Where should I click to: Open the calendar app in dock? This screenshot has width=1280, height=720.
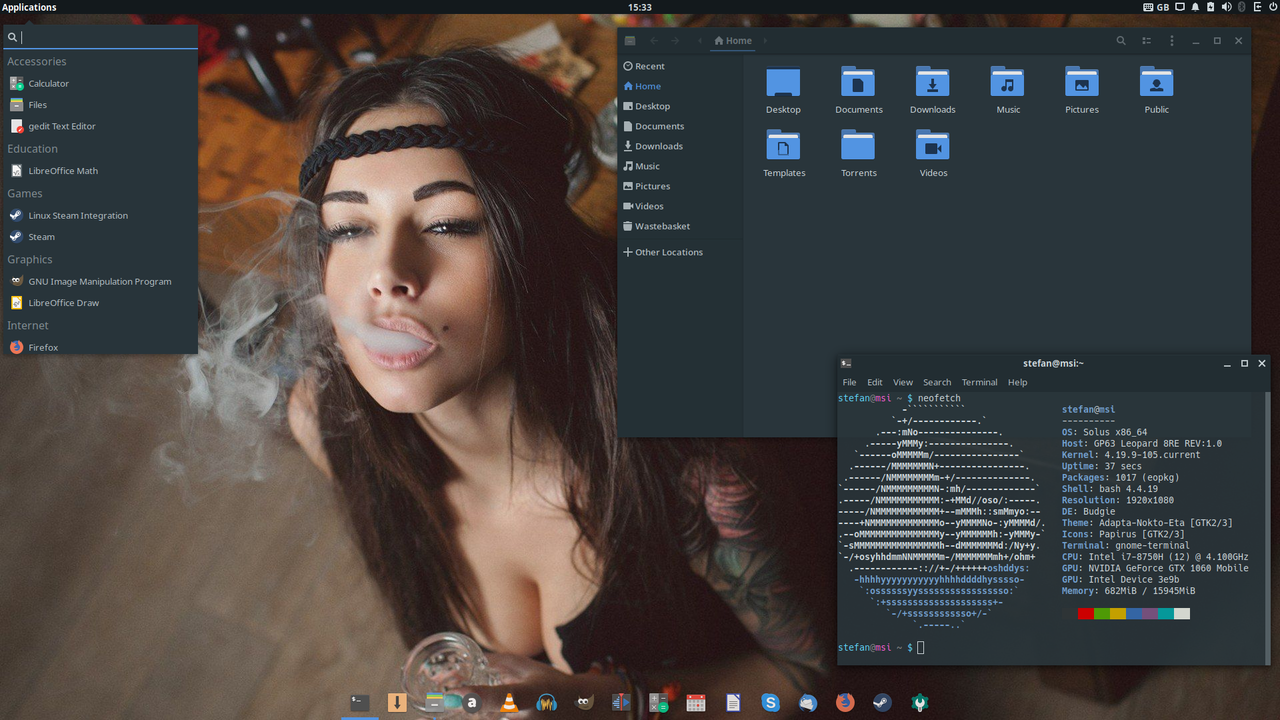point(696,703)
